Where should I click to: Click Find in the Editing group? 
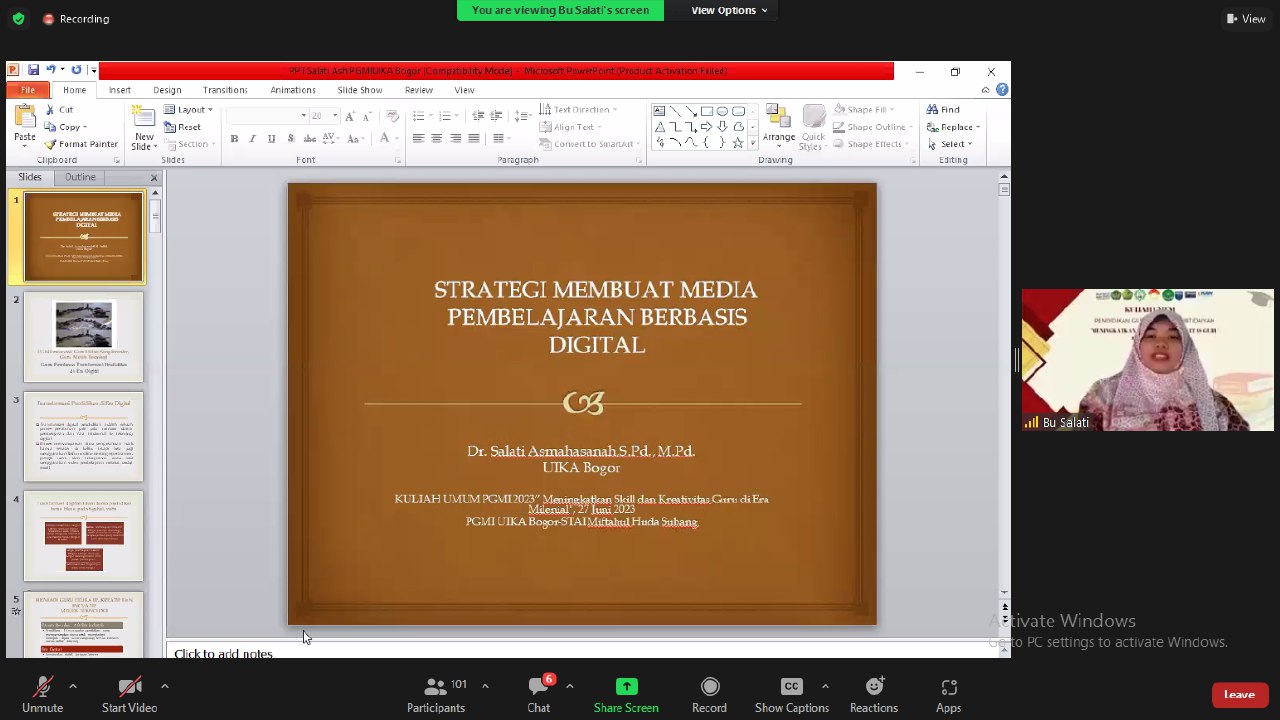tap(943, 110)
